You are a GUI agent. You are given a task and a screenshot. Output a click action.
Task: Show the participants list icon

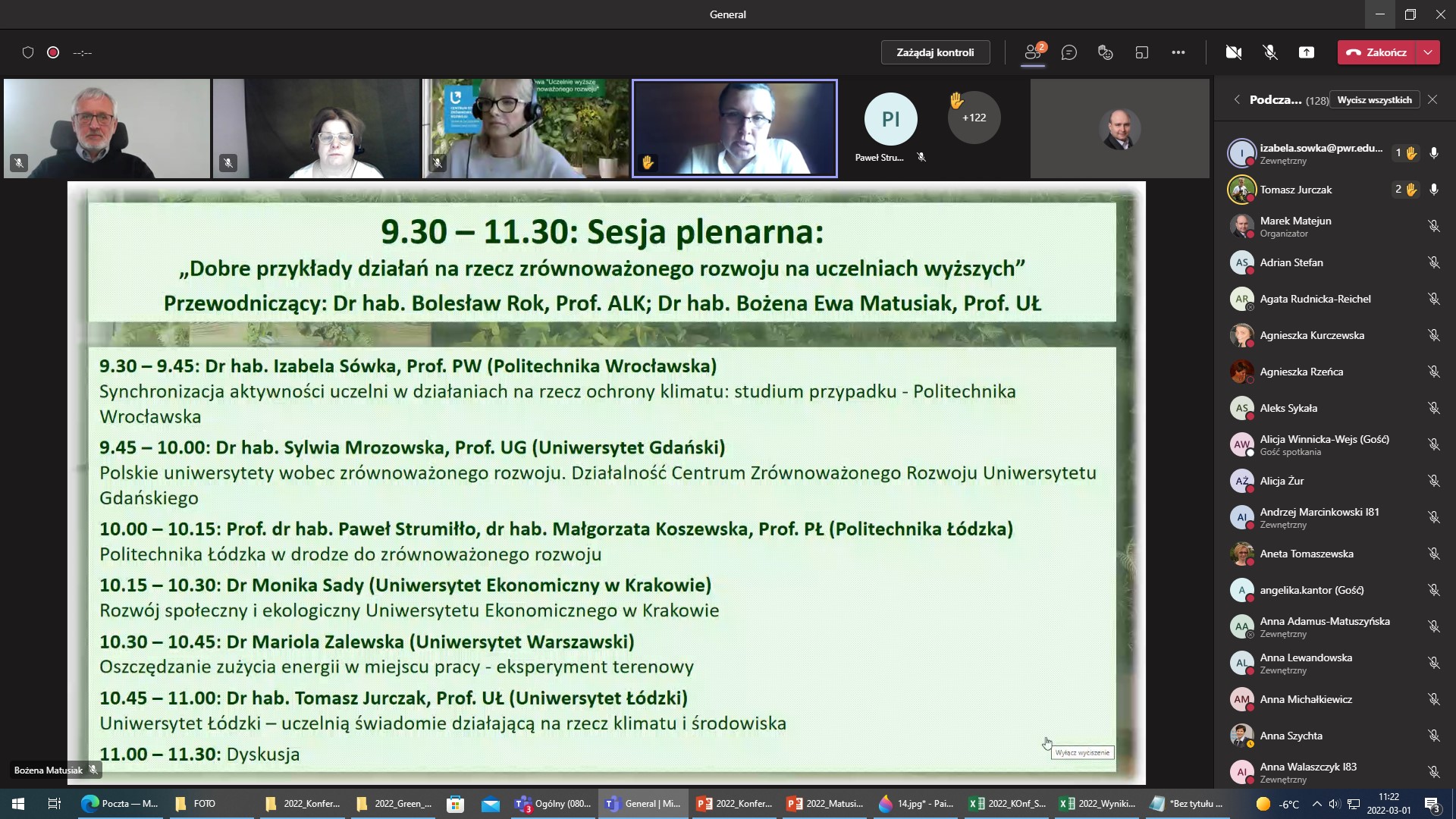pos(1033,52)
